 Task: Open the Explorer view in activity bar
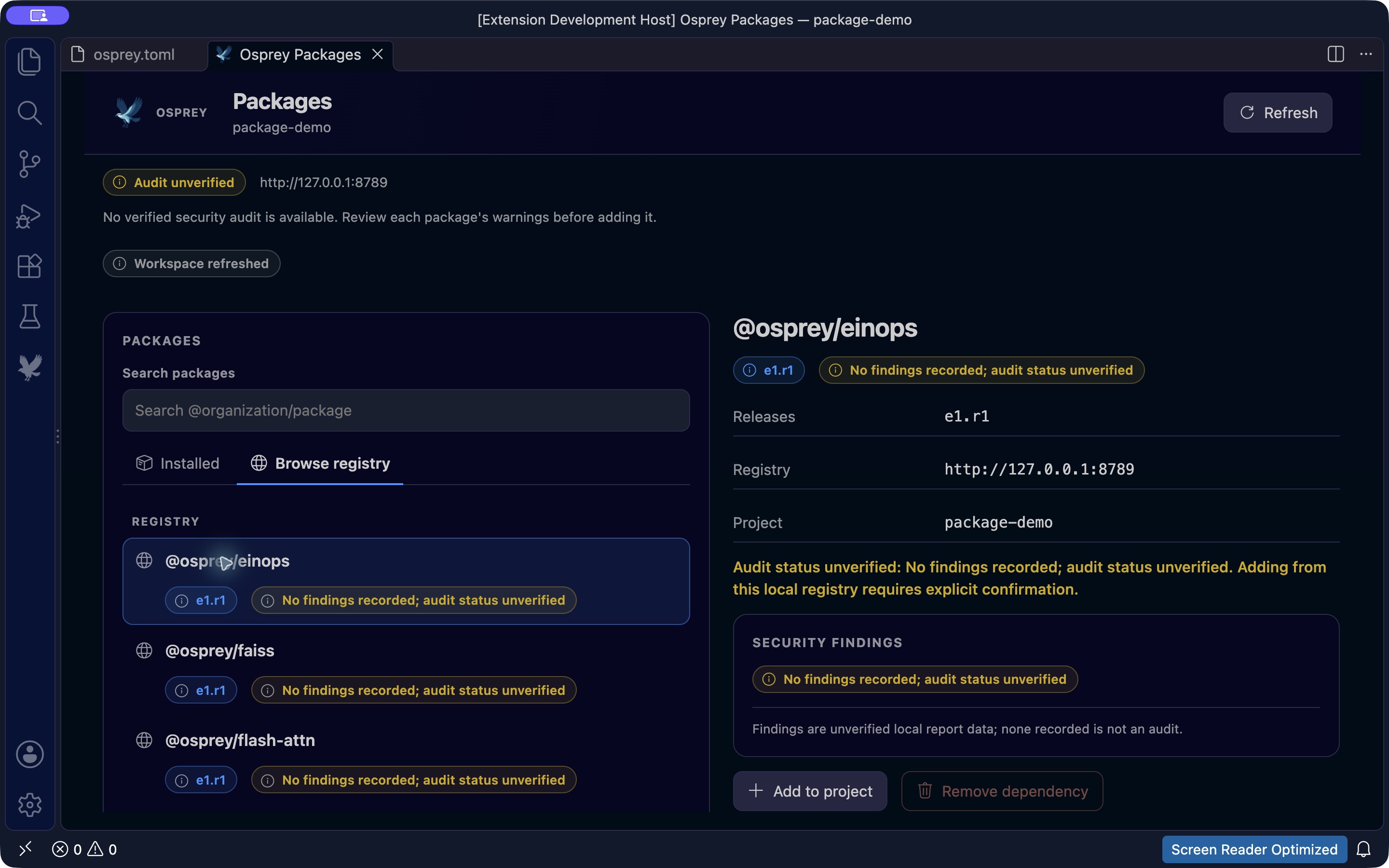pyautogui.click(x=29, y=61)
